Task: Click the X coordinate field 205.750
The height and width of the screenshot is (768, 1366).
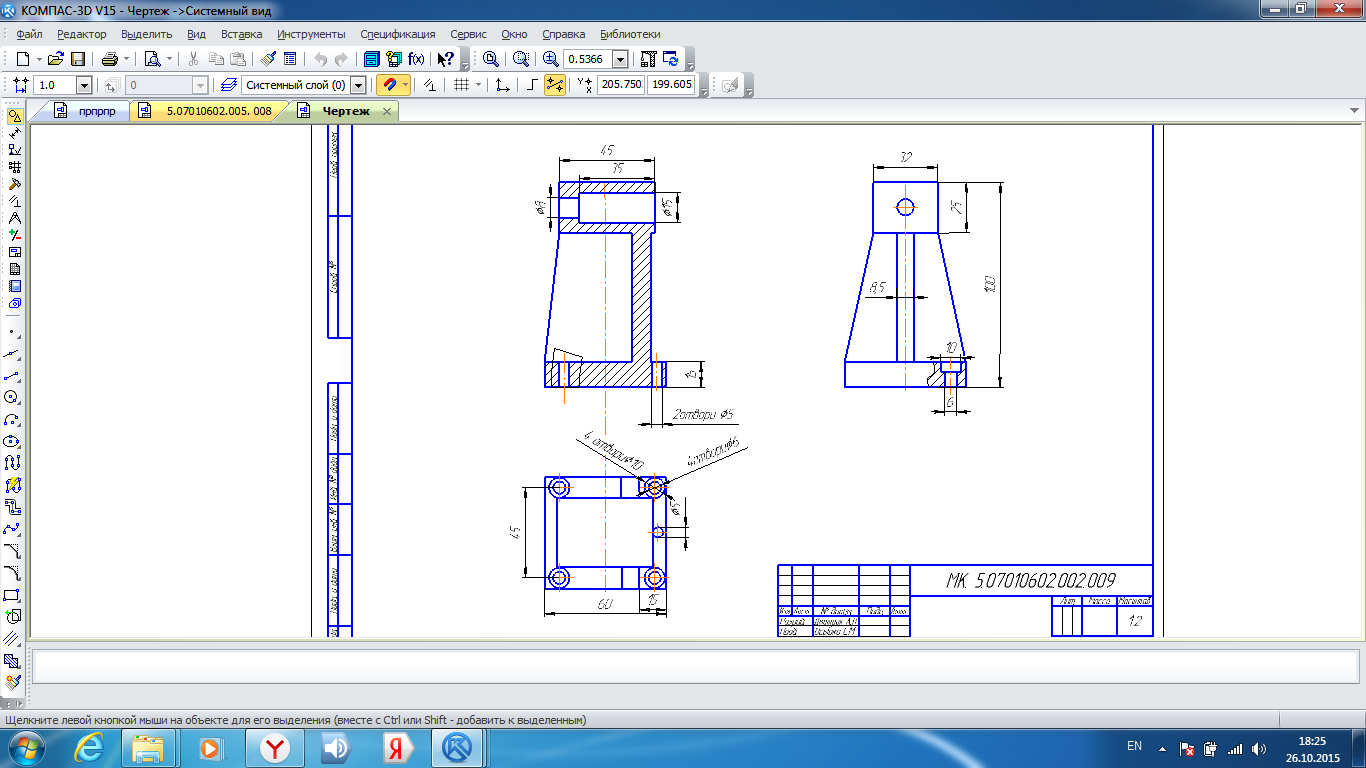Action: pos(620,86)
